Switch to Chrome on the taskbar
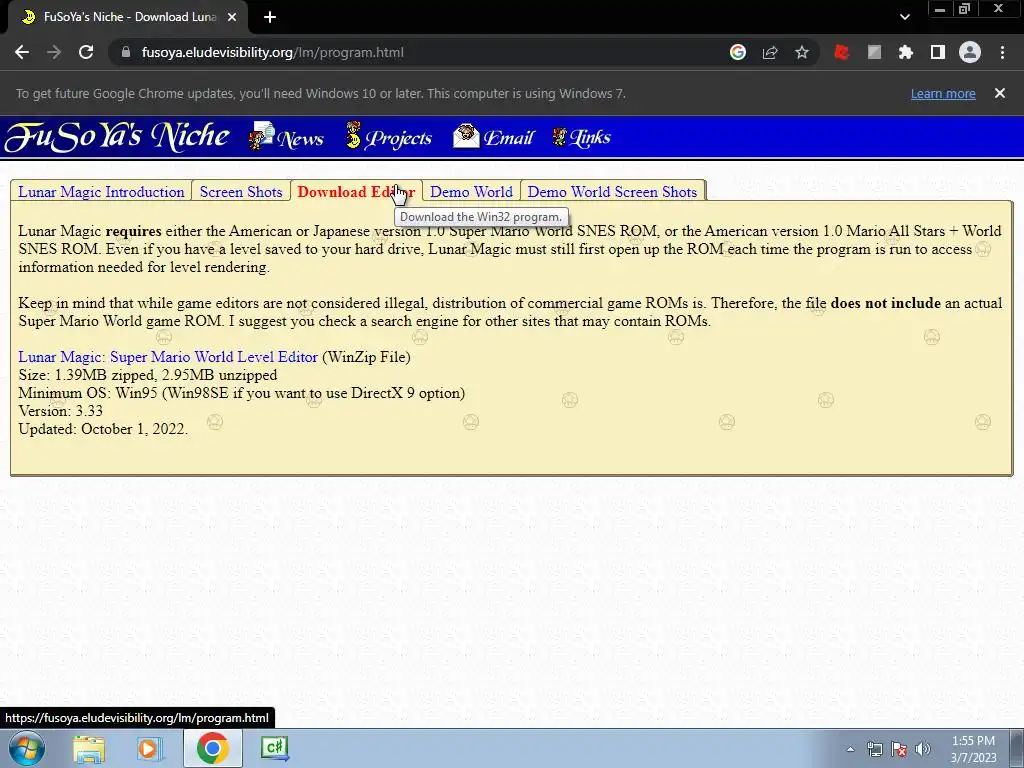Image resolution: width=1024 pixels, height=768 pixels. click(212, 748)
